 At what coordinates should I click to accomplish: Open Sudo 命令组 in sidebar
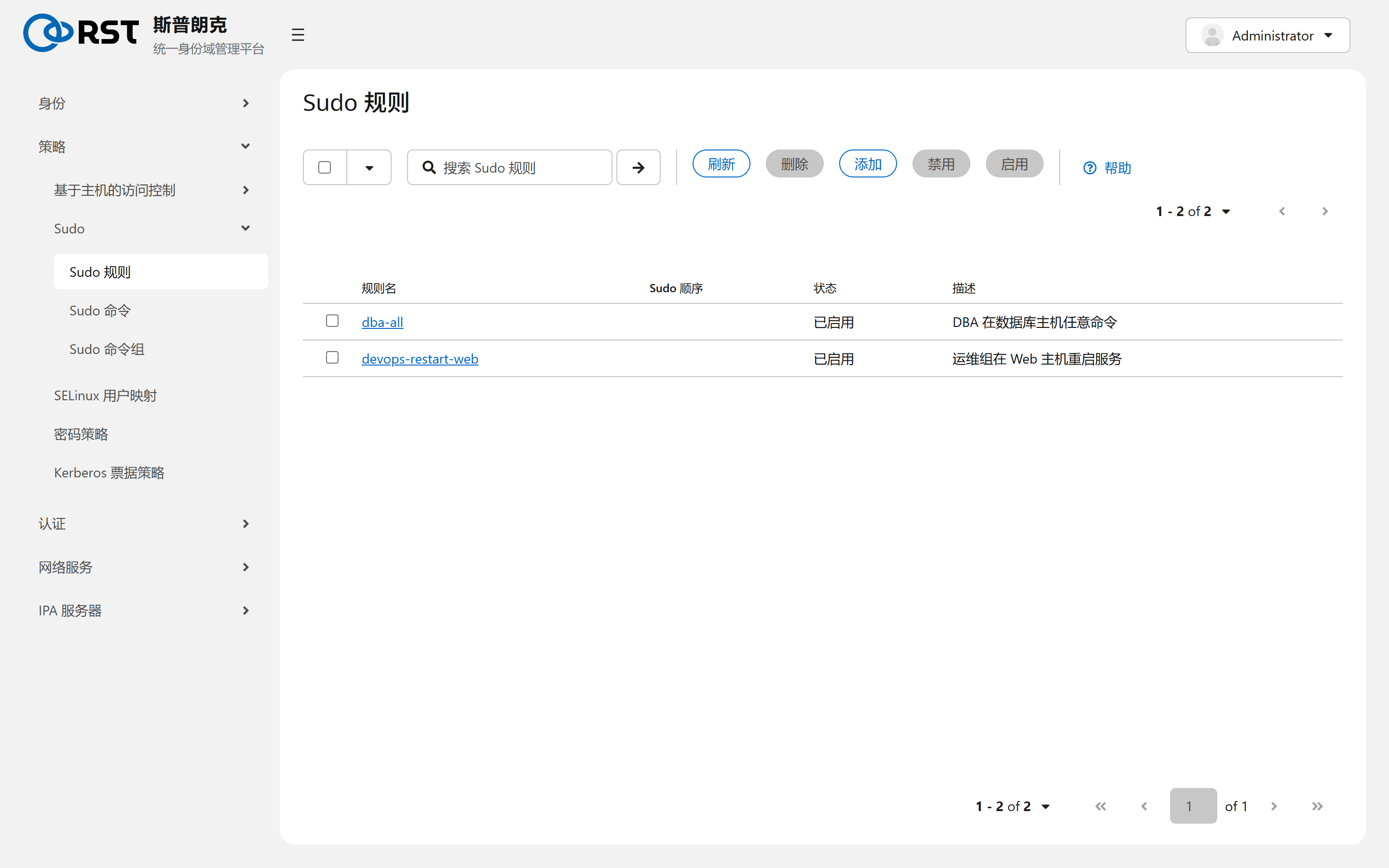coord(161,349)
